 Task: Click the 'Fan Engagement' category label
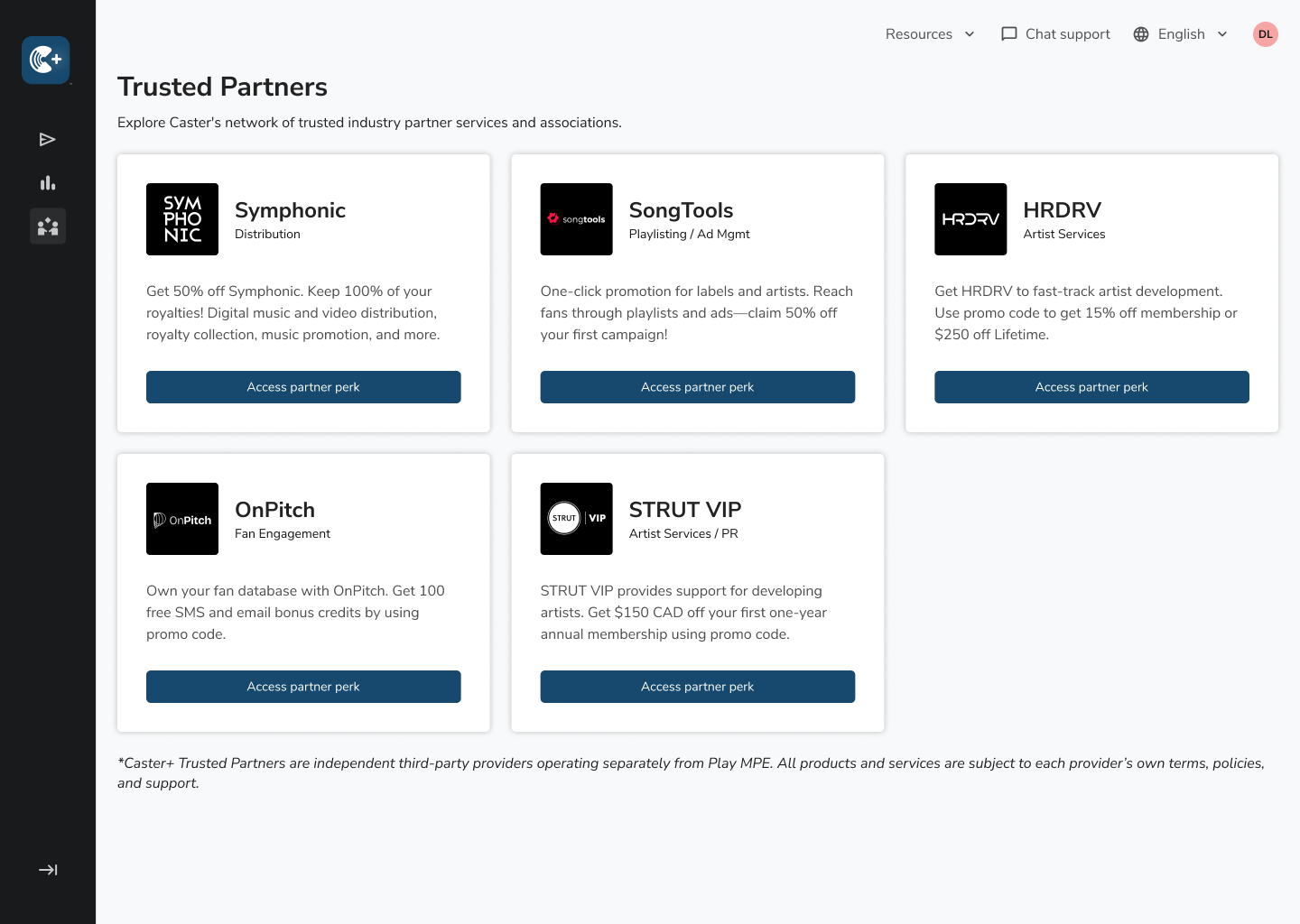[x=283, y=533]
